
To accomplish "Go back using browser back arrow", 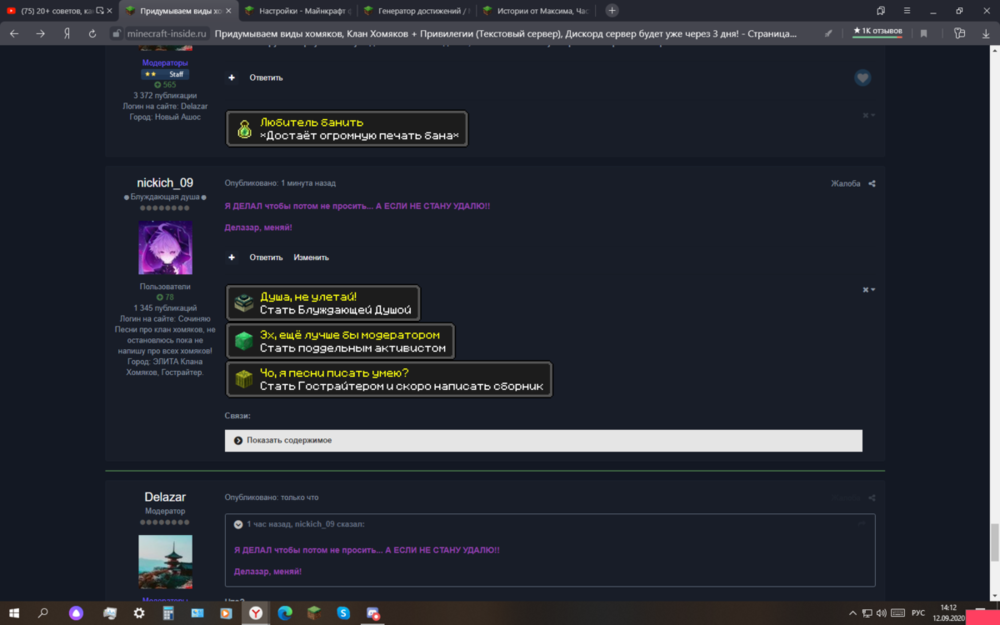I will [14, 34].
